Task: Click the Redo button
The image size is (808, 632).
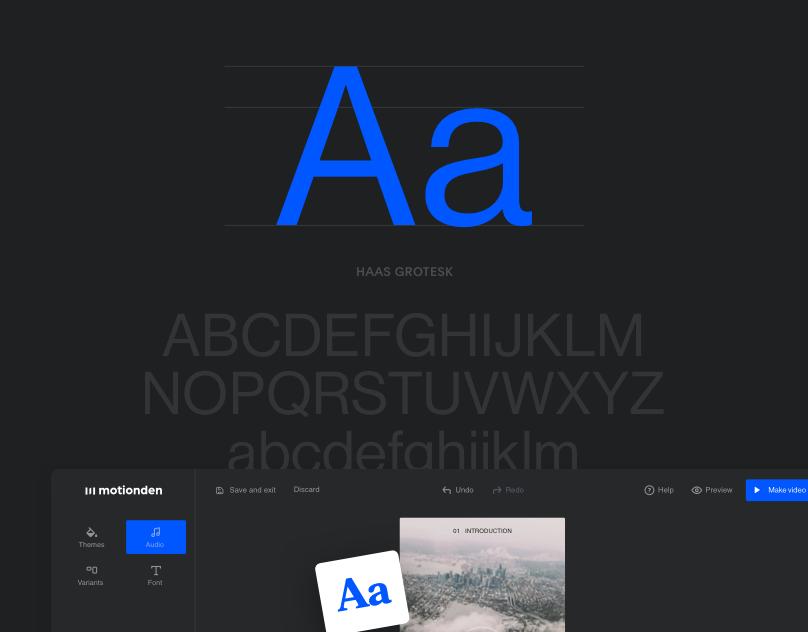Action: pyautogui.click(x=508, y=490)
